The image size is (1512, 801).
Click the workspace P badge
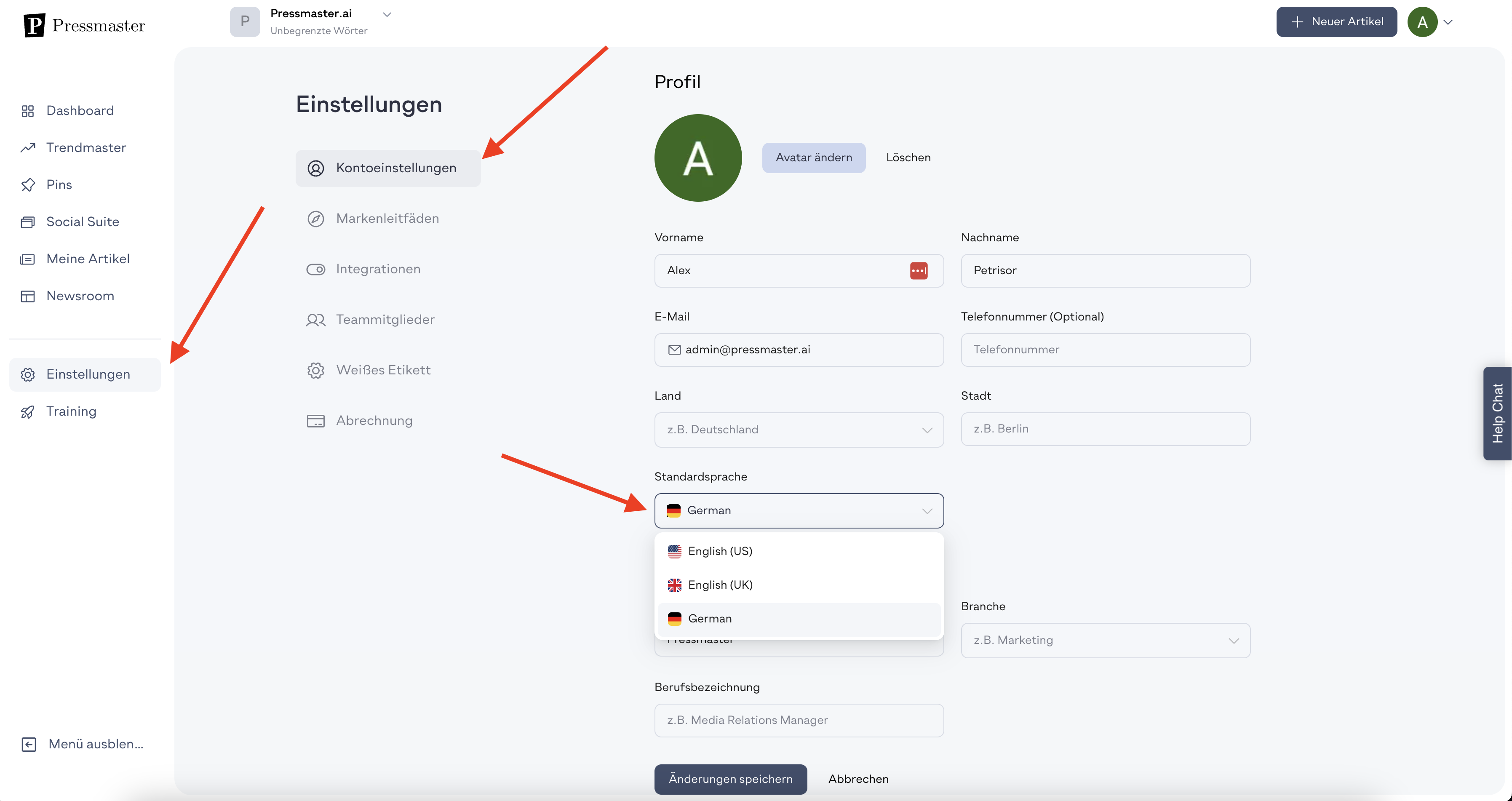(x=245, y=22)
